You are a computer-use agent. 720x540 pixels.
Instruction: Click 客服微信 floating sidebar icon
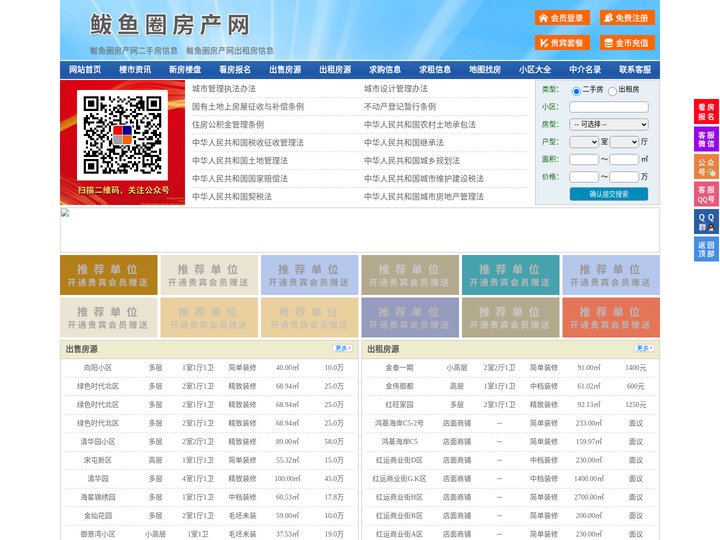point(706,139)
